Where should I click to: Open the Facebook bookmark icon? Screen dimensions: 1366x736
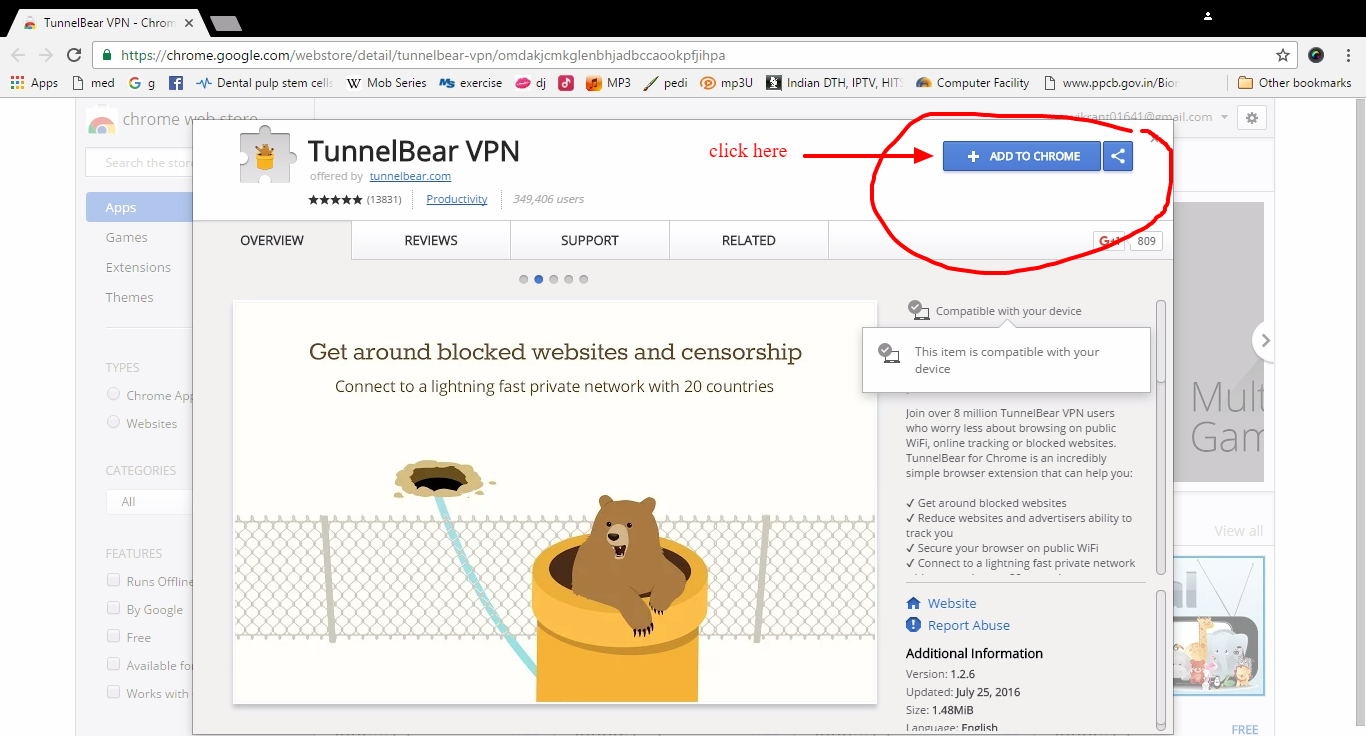tap(176, 83)
